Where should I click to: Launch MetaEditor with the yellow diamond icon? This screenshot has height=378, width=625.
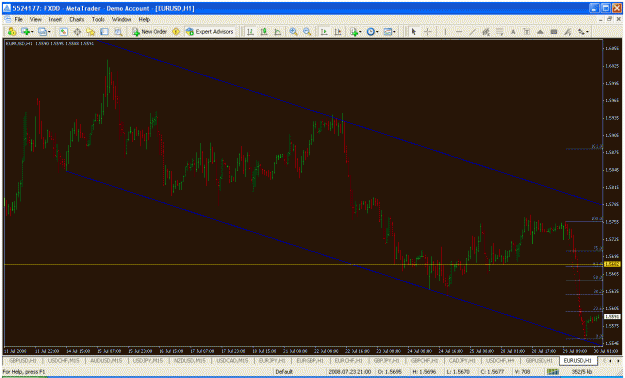tap(176, 32)
